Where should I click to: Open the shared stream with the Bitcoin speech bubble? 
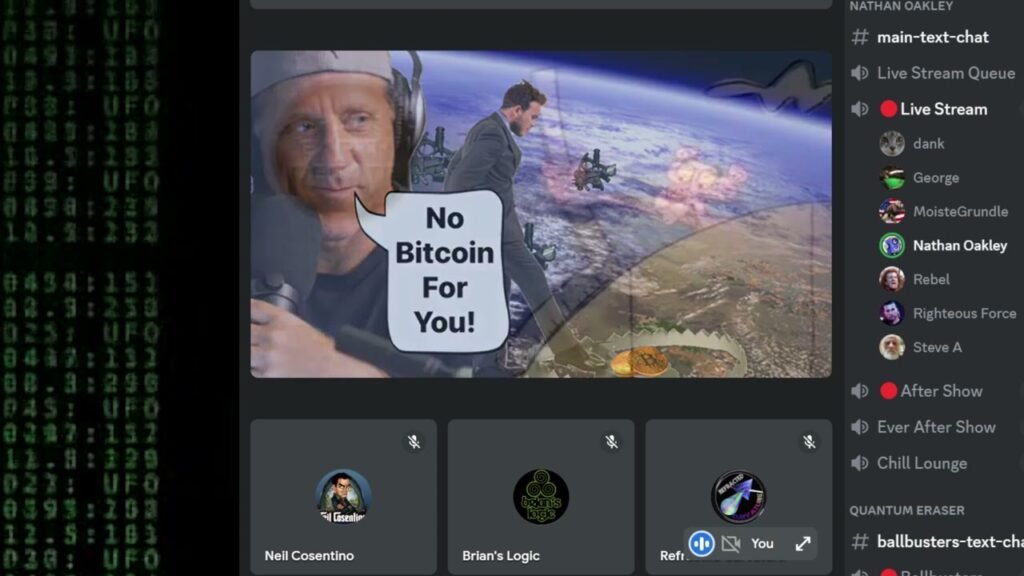541,214
